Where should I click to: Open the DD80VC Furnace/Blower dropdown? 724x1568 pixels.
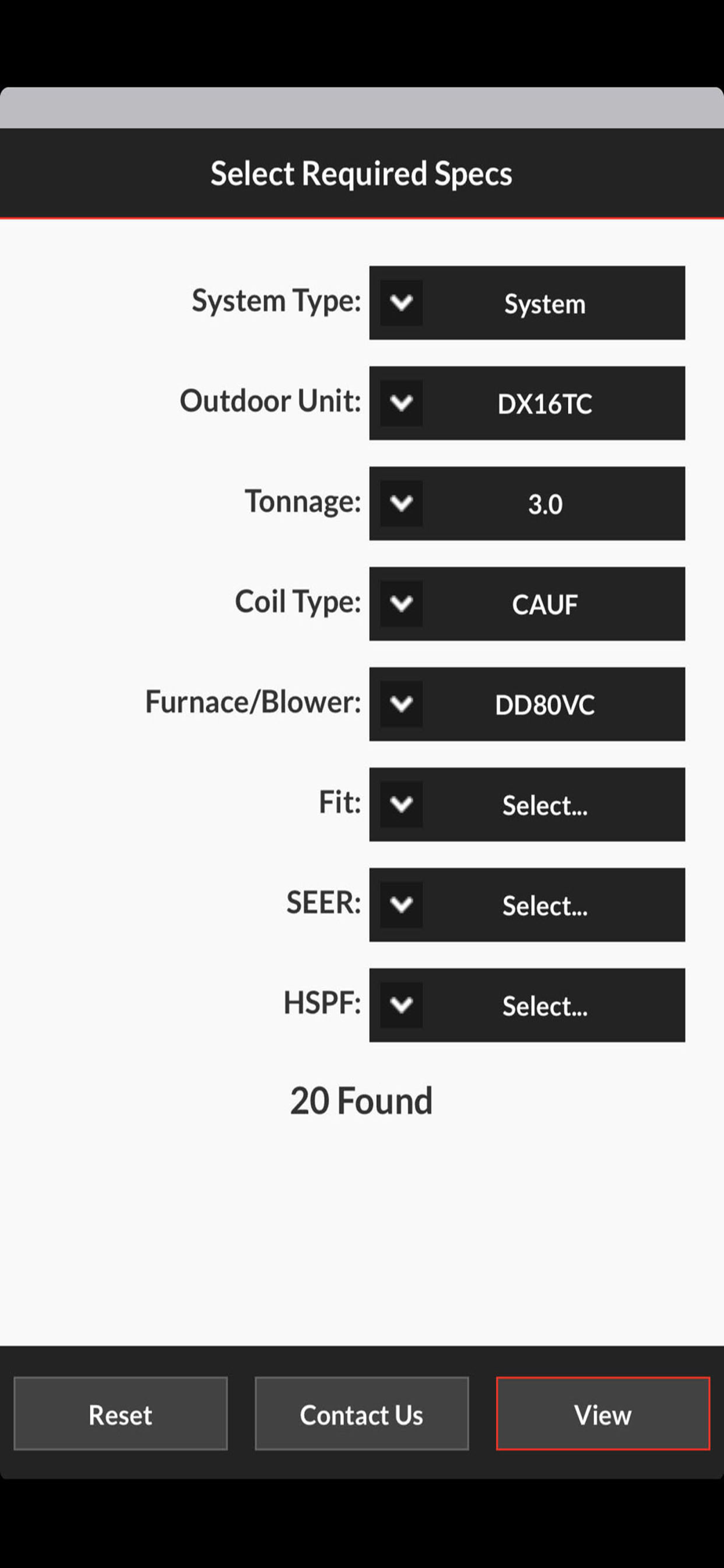(x=527, y=704)
